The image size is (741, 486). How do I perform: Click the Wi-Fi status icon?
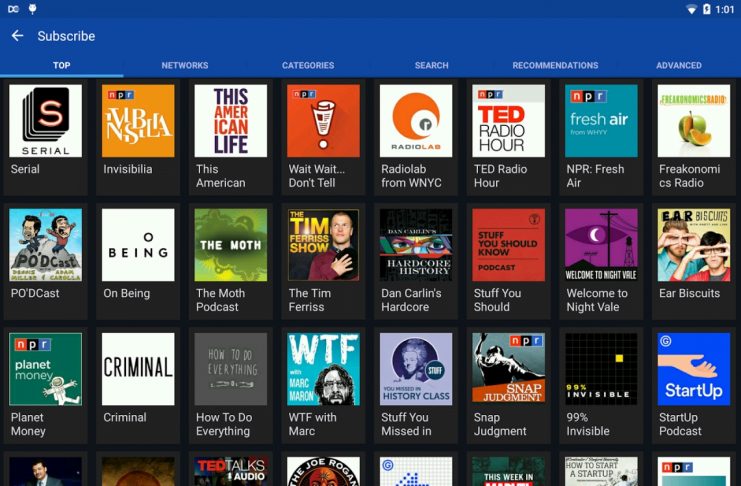(x=691, y=9)
